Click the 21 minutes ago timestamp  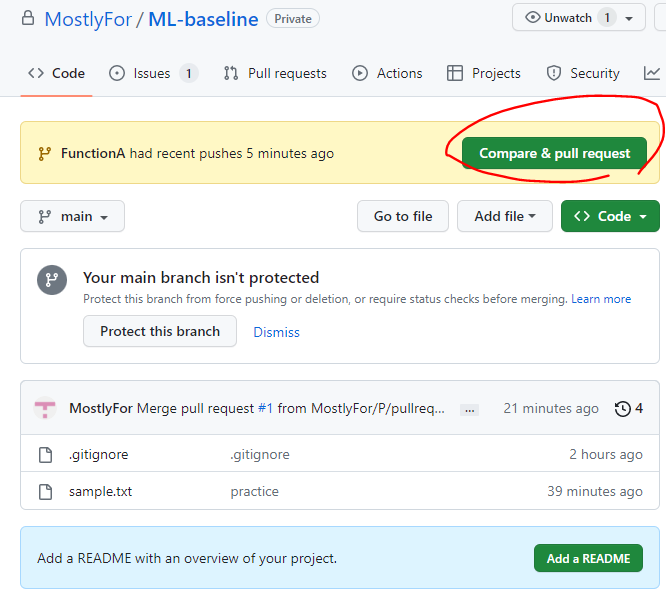[551, 409]
